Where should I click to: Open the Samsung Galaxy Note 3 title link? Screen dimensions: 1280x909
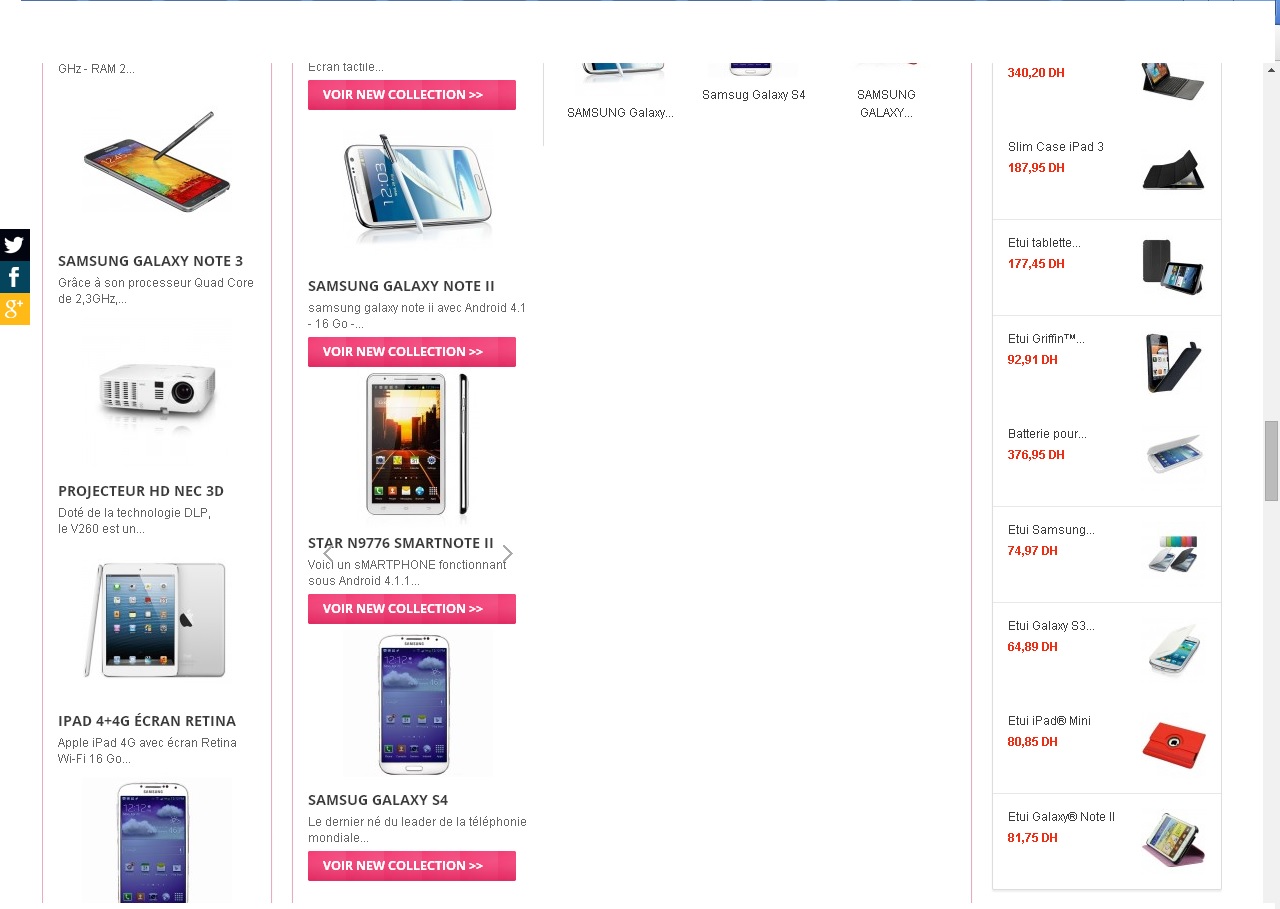point(150,261)
